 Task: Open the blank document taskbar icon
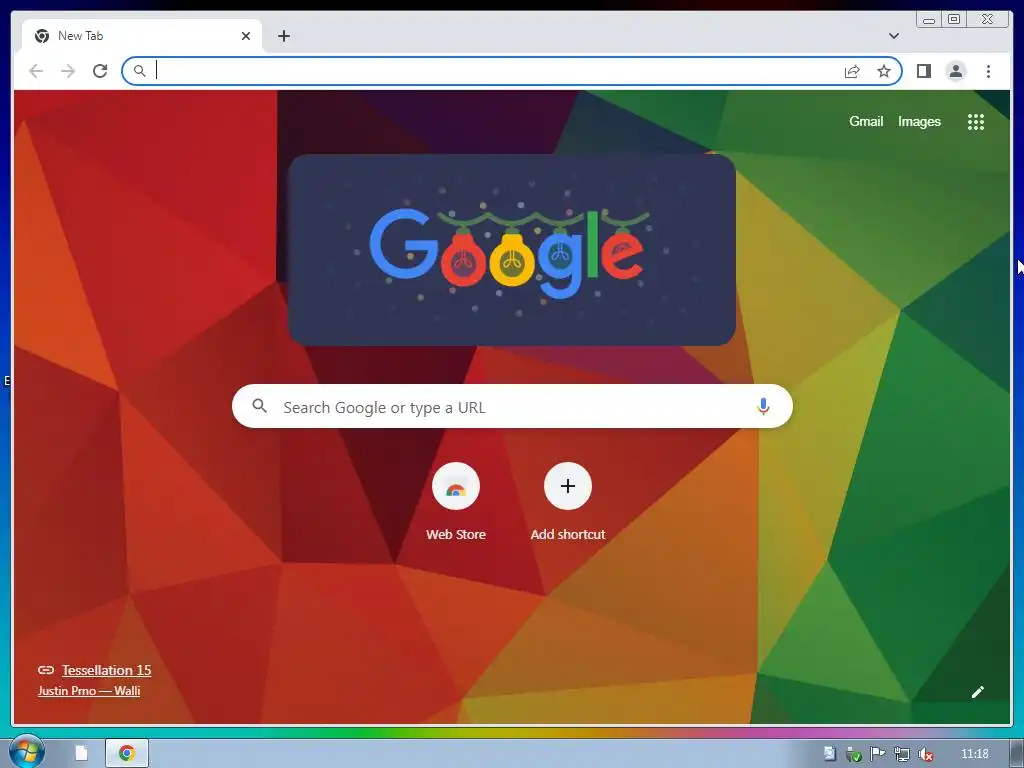(82, 754)
